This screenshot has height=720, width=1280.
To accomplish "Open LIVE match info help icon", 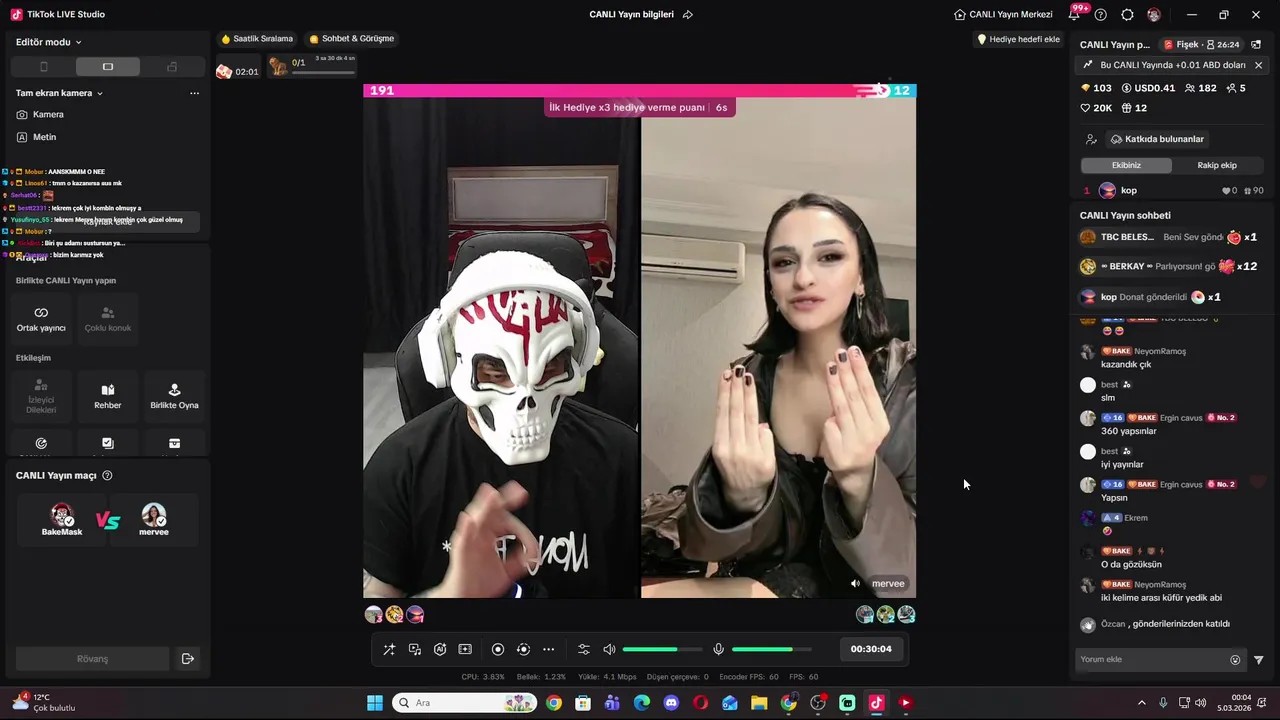I will (107, 476).
